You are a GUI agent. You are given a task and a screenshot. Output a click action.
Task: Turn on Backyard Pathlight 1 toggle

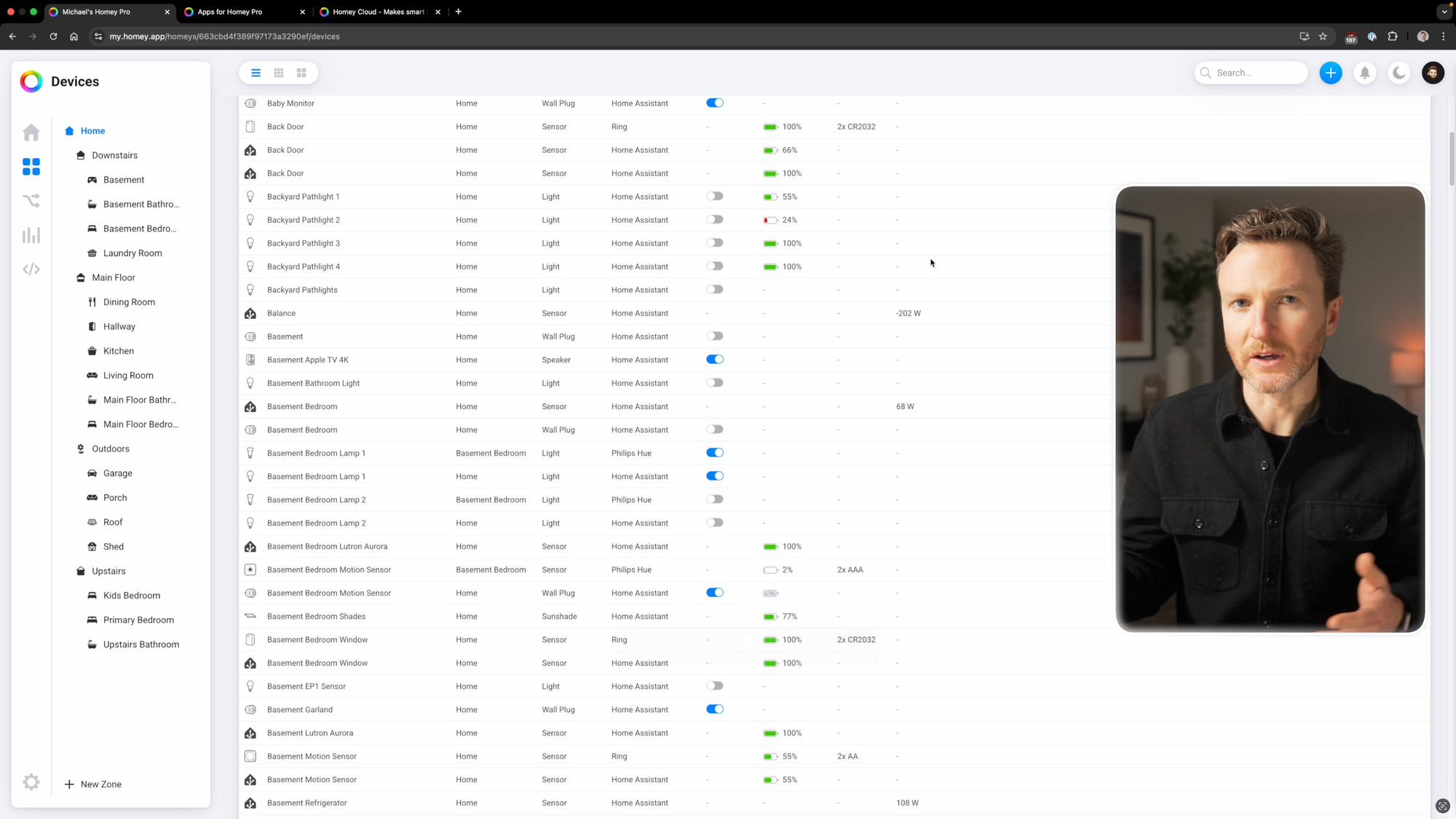coord(714,197)
